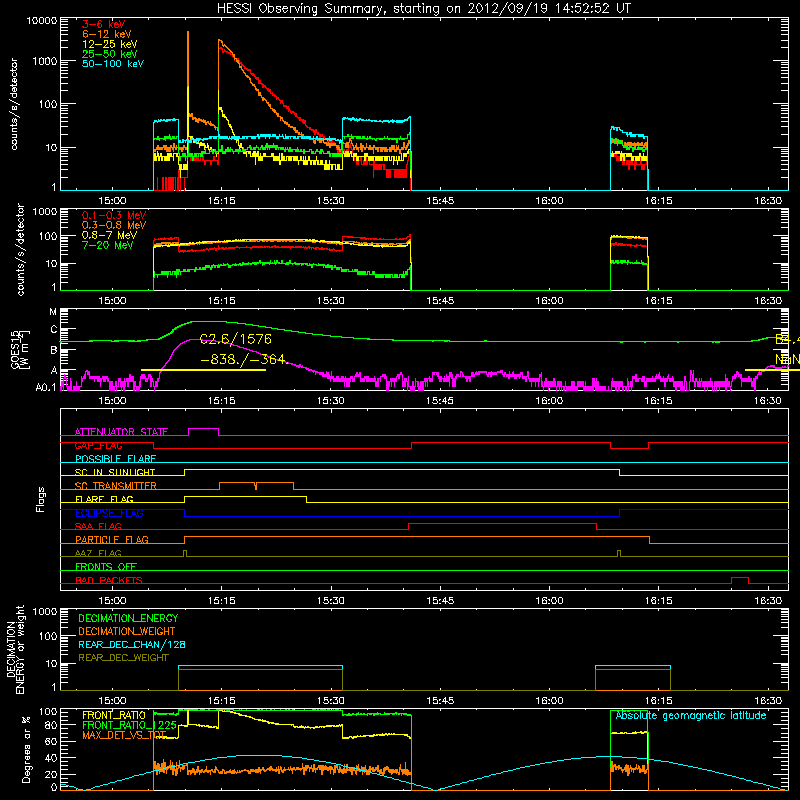Click the C2.6/1576 flare annotation
The width and height of the screenshot is (800, 800).
coord(235,339)
